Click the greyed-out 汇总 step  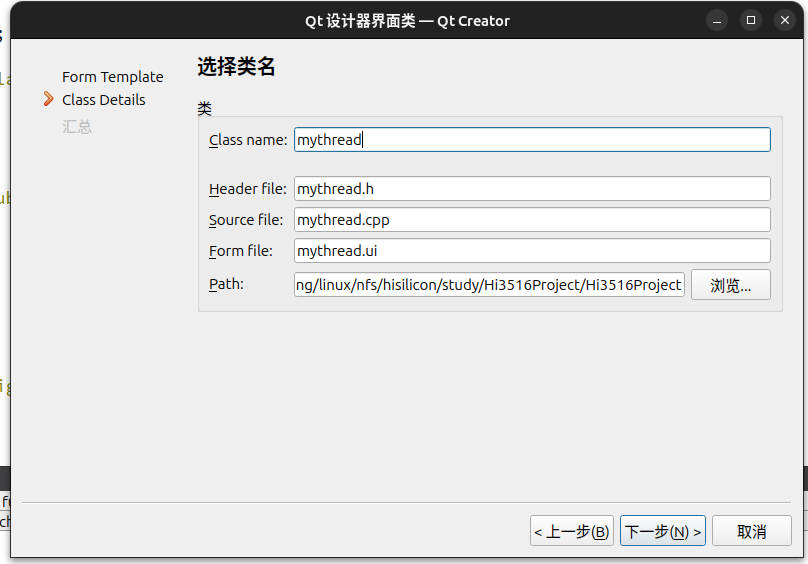pos(77,127)
